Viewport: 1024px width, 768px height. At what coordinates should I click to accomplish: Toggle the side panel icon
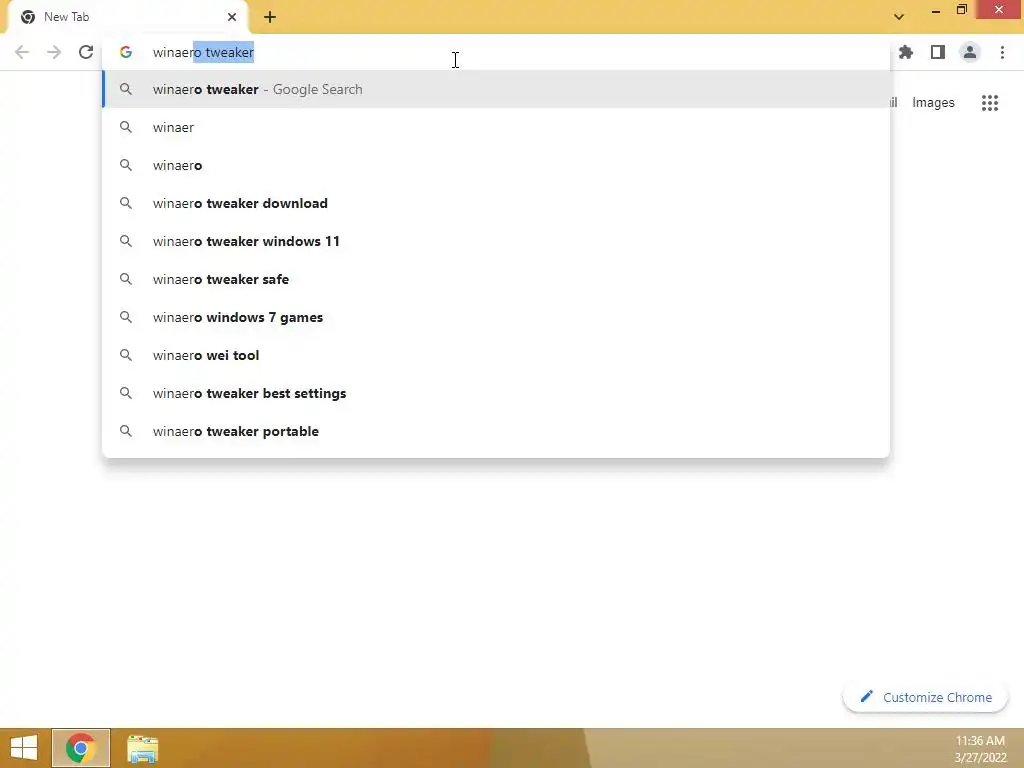click(938, 52)
